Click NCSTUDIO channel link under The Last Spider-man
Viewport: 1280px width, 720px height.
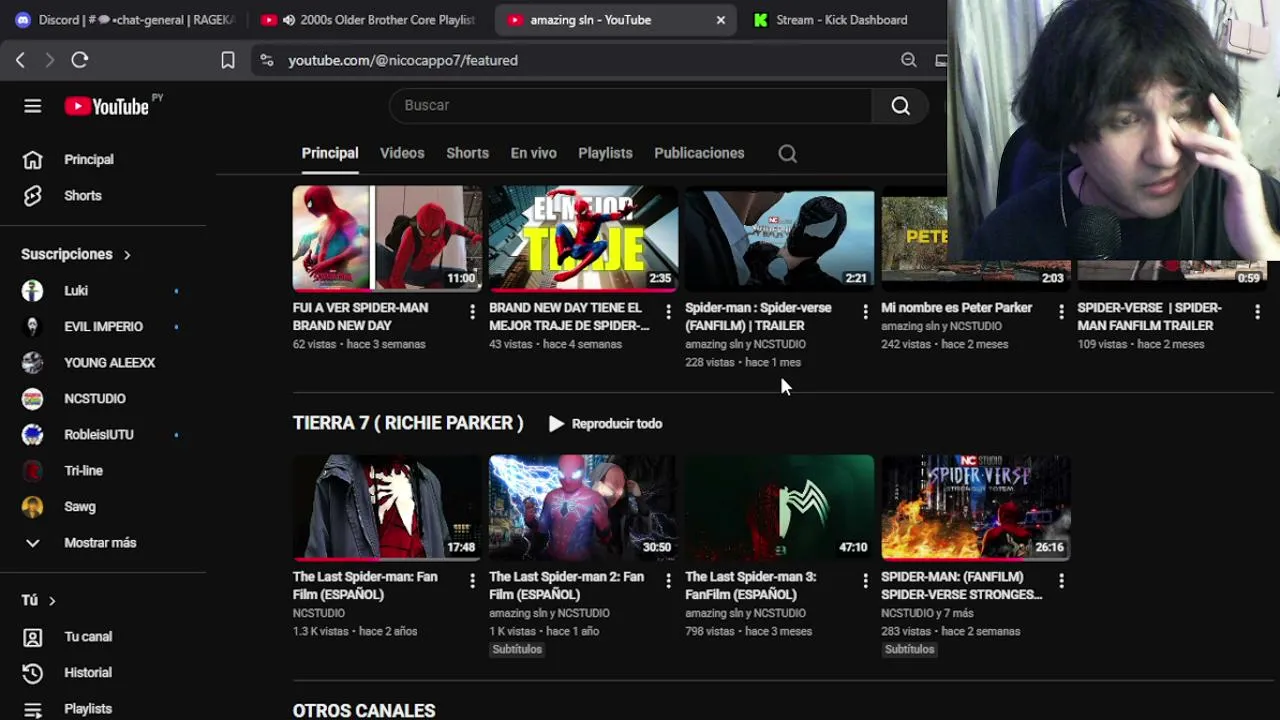coord(319,613)
